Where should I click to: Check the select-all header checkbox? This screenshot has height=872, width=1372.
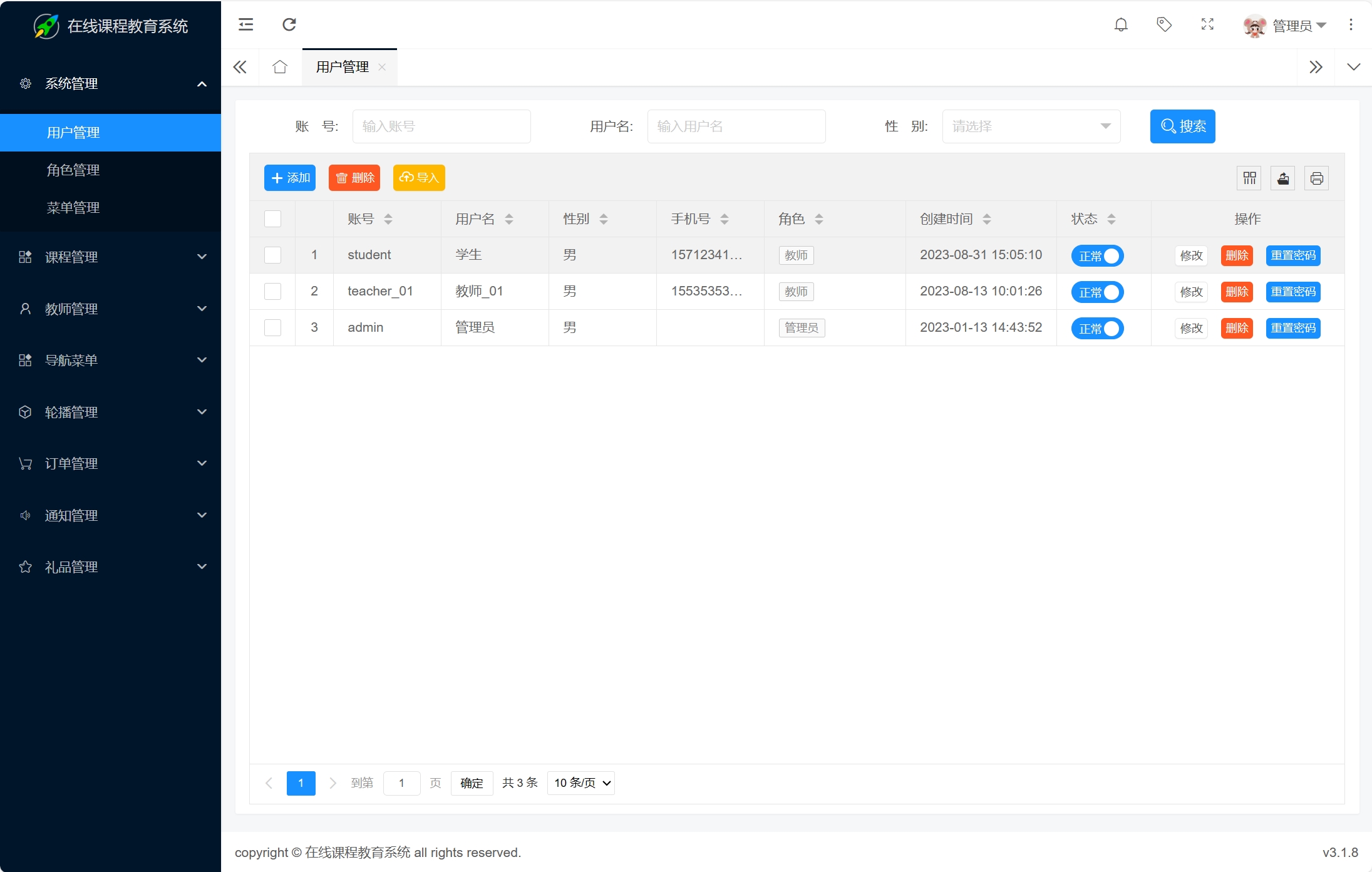pos(272,218)
